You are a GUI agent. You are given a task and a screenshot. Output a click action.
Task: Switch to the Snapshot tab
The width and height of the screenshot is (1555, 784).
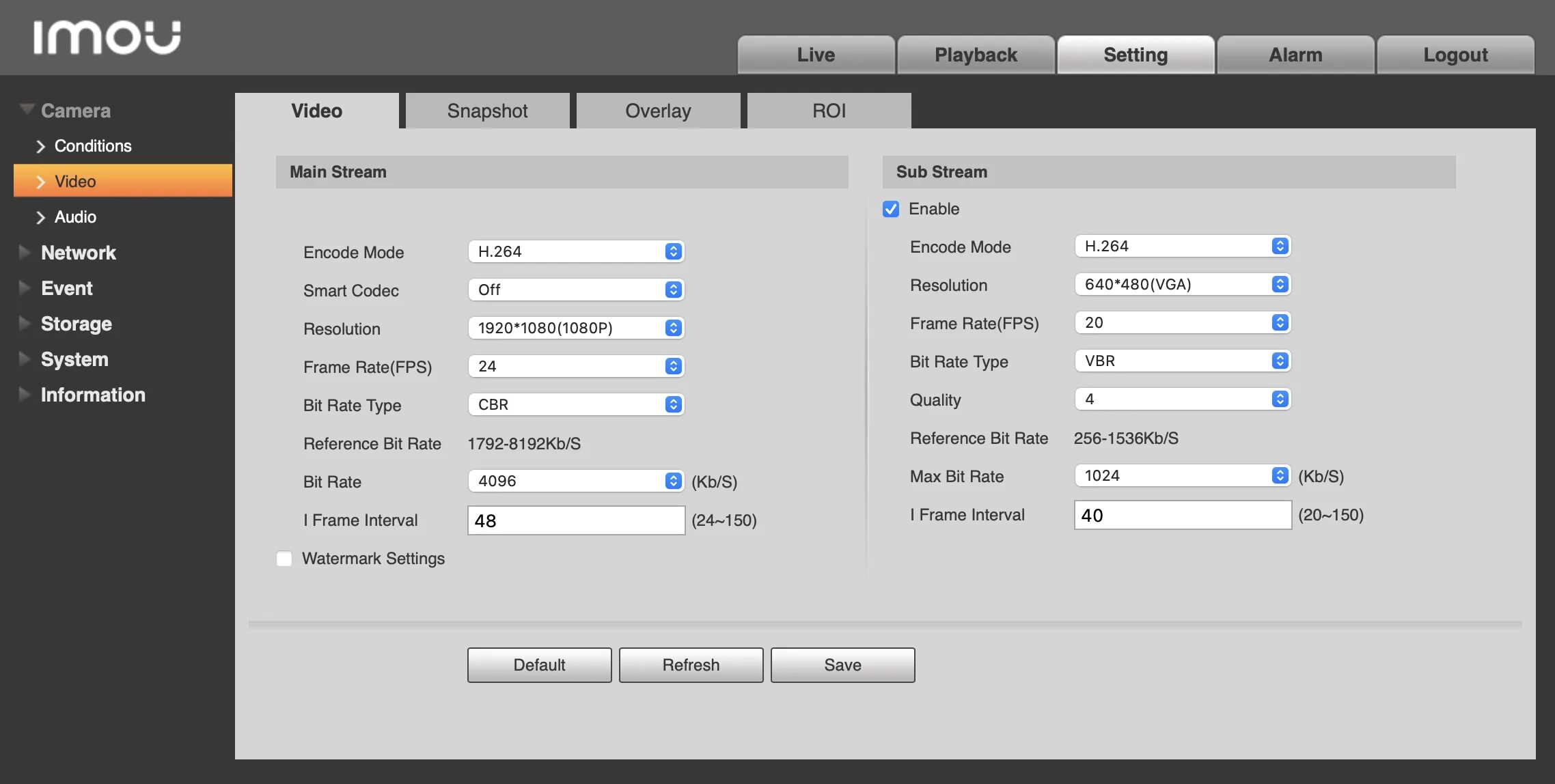[x=487, y=111]
